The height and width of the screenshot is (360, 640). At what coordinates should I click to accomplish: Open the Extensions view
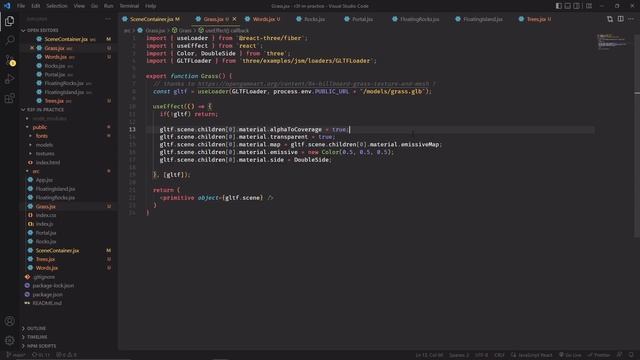9,98
